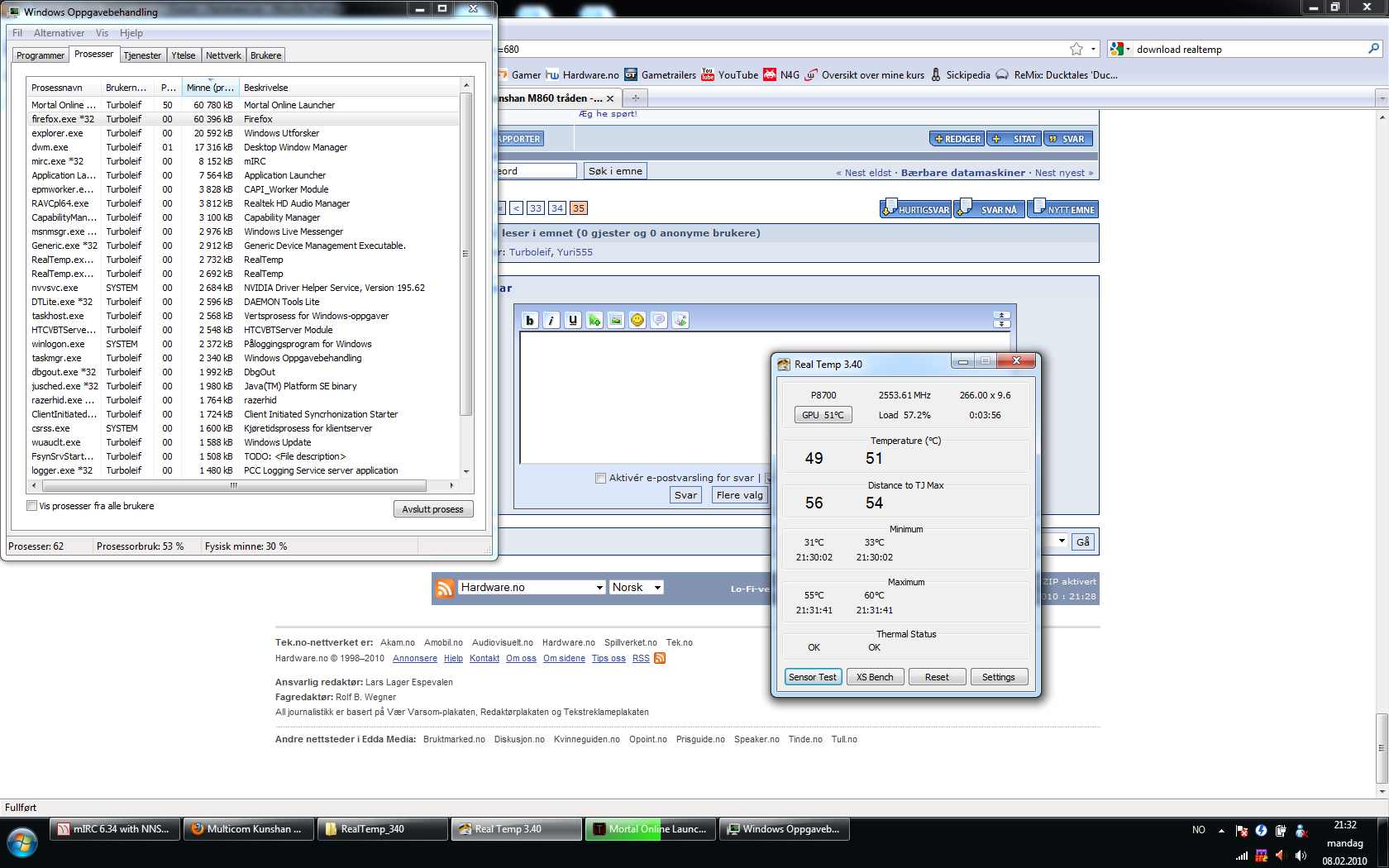Expand the search engine selector dropdown
The height and width of the screenshot is (868, 1389).
pos(1120,50)
